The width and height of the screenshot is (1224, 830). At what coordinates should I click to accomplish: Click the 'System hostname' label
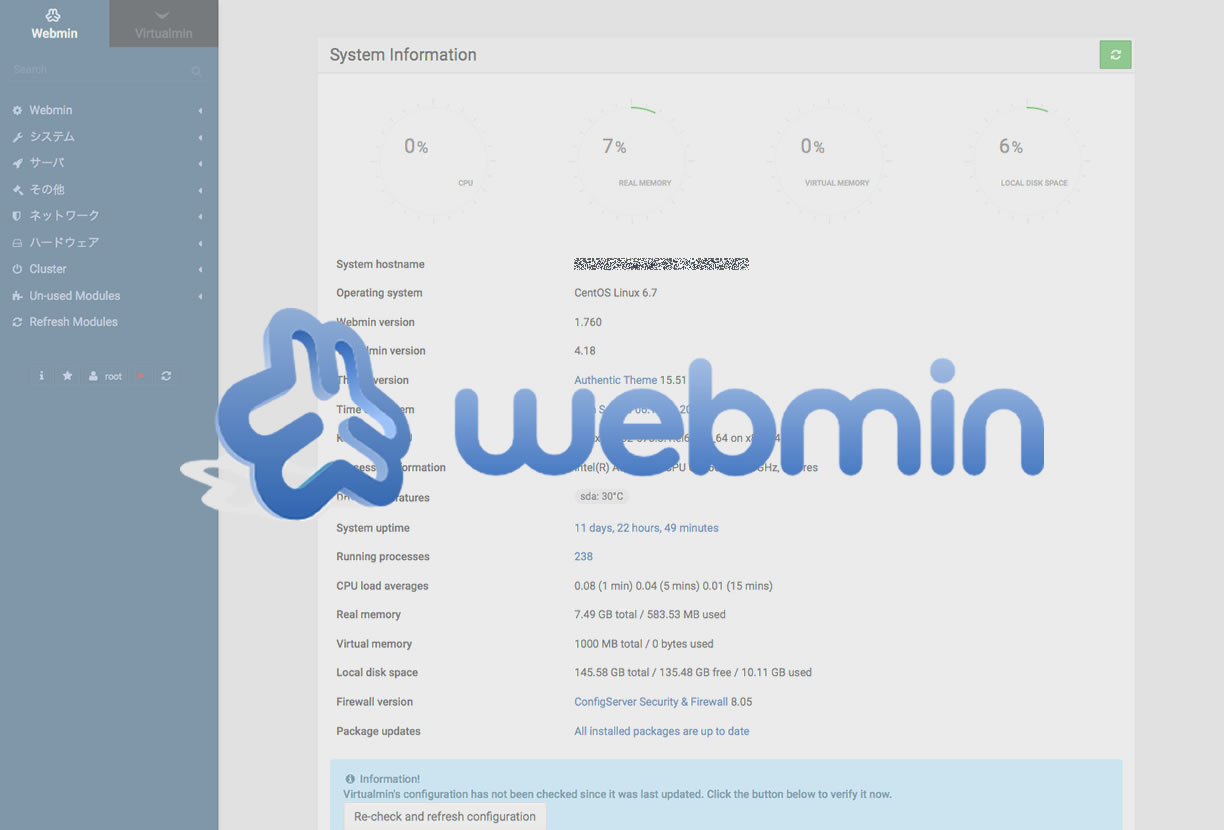(x=380, y=264)
